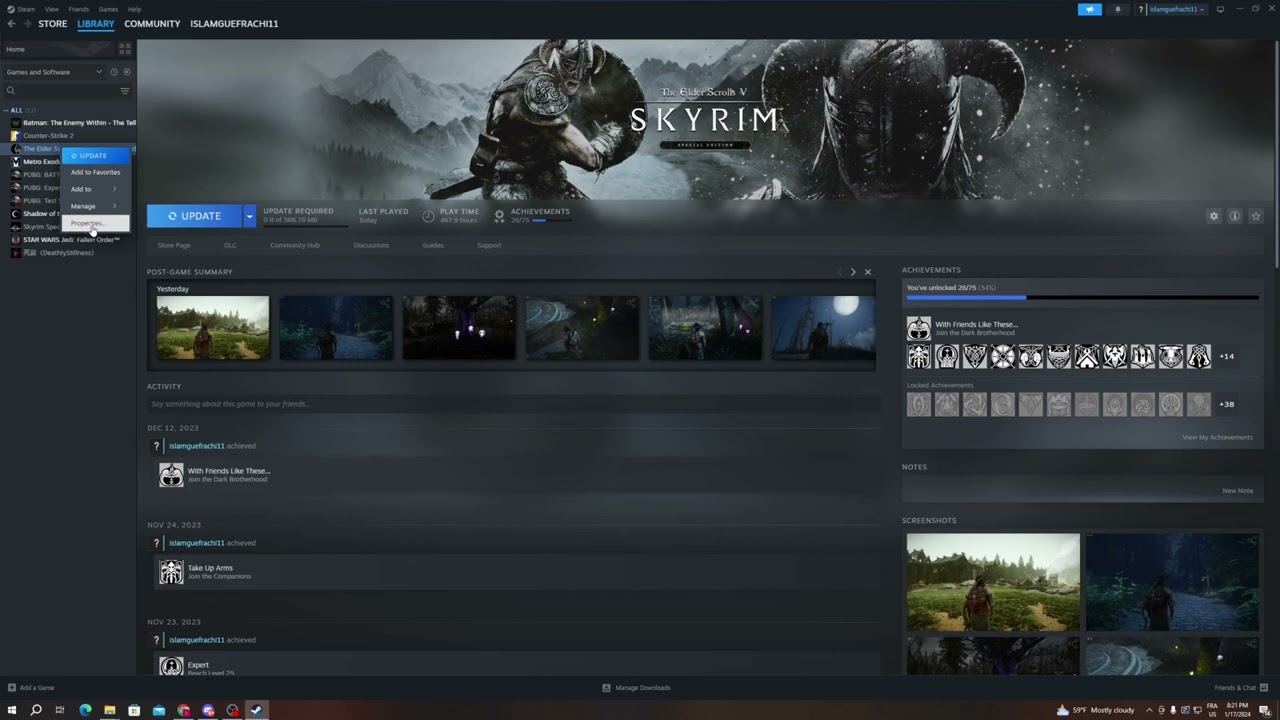Sort by recent activity clock icon
Screen dimensions: 1280x720
pos(114,72)
